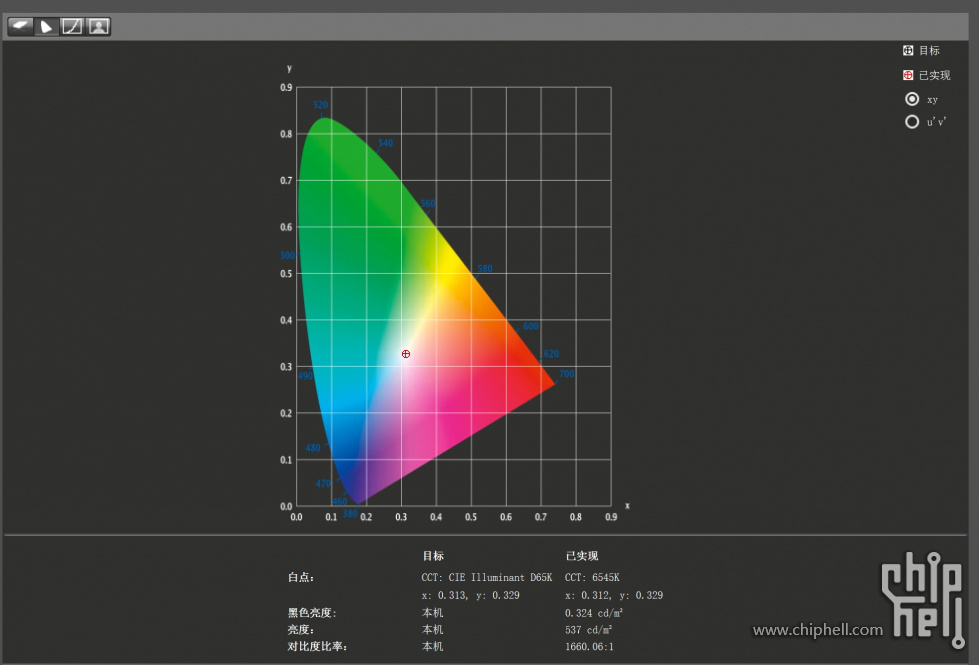
Task: Click the target text 'CCT: CIE Illuminant D65K'
Action: click(487, 578)
